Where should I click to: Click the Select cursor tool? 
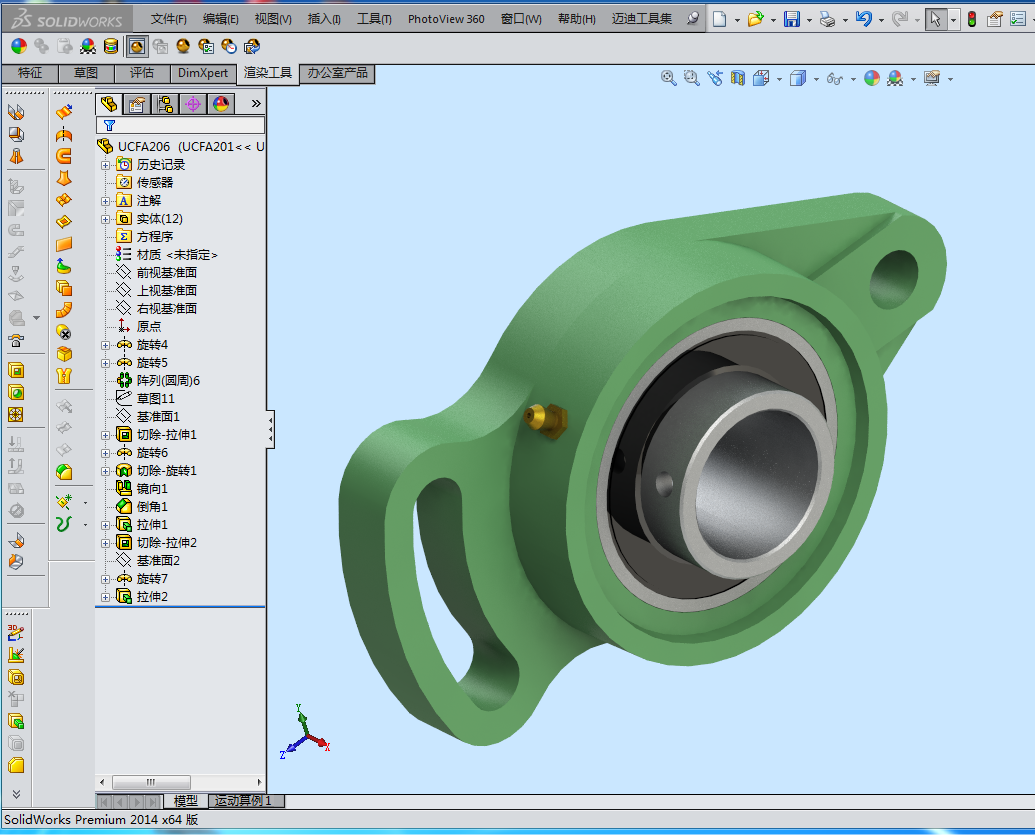point(935,20)
